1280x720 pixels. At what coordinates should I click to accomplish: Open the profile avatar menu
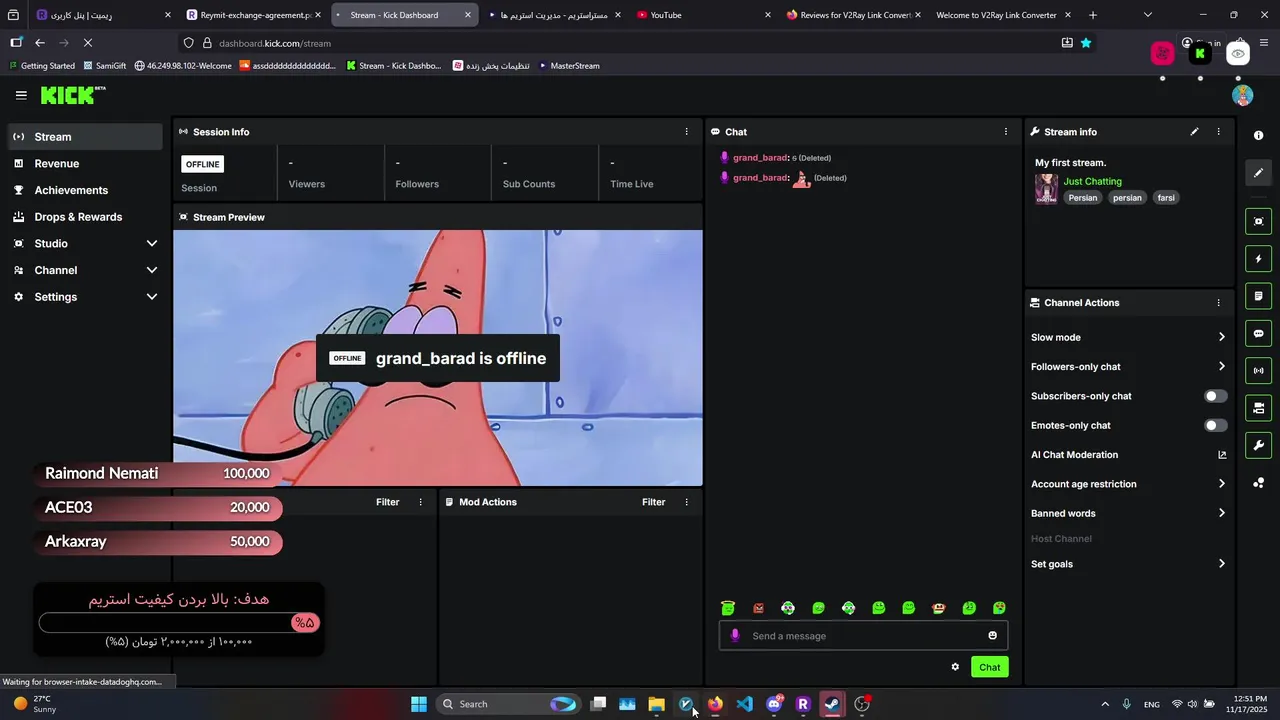(1243, 95)
